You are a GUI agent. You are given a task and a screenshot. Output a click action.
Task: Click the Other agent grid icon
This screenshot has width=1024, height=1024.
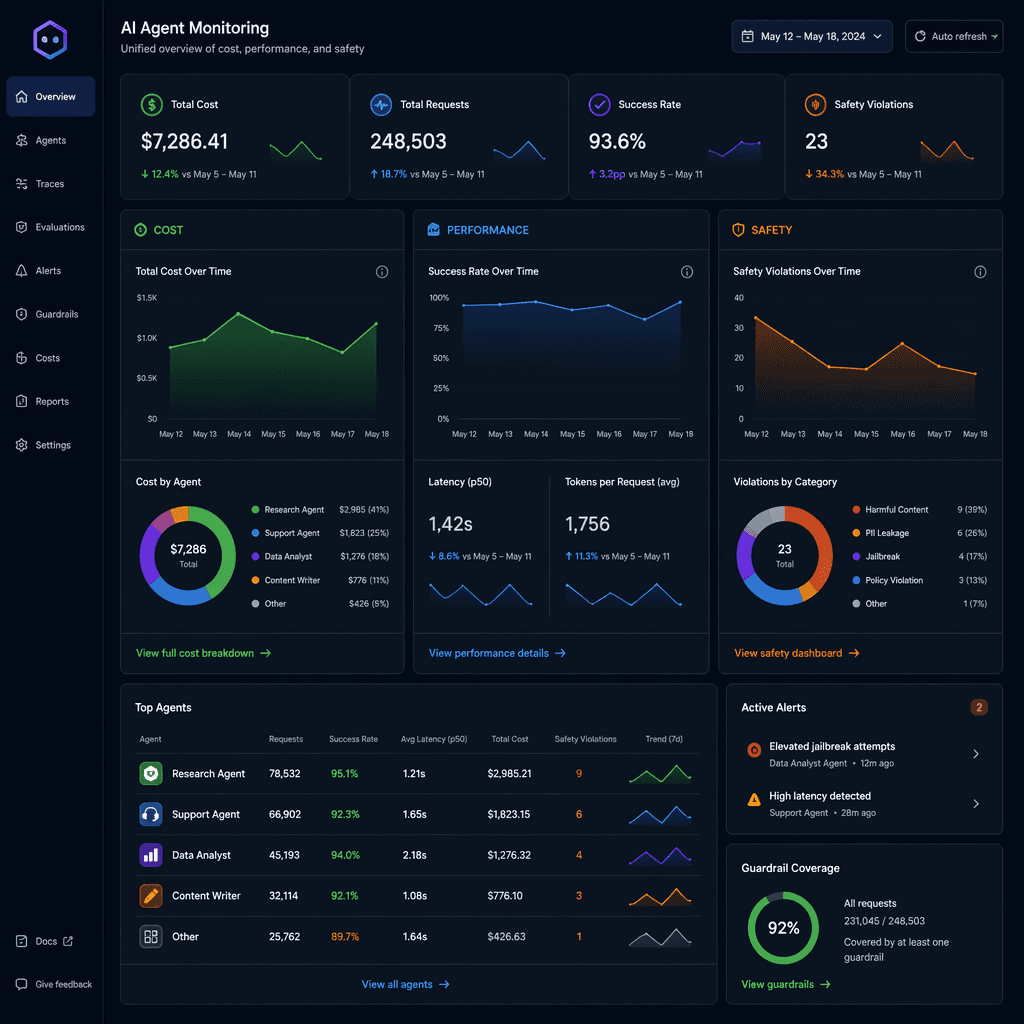[x=151, y=936]
